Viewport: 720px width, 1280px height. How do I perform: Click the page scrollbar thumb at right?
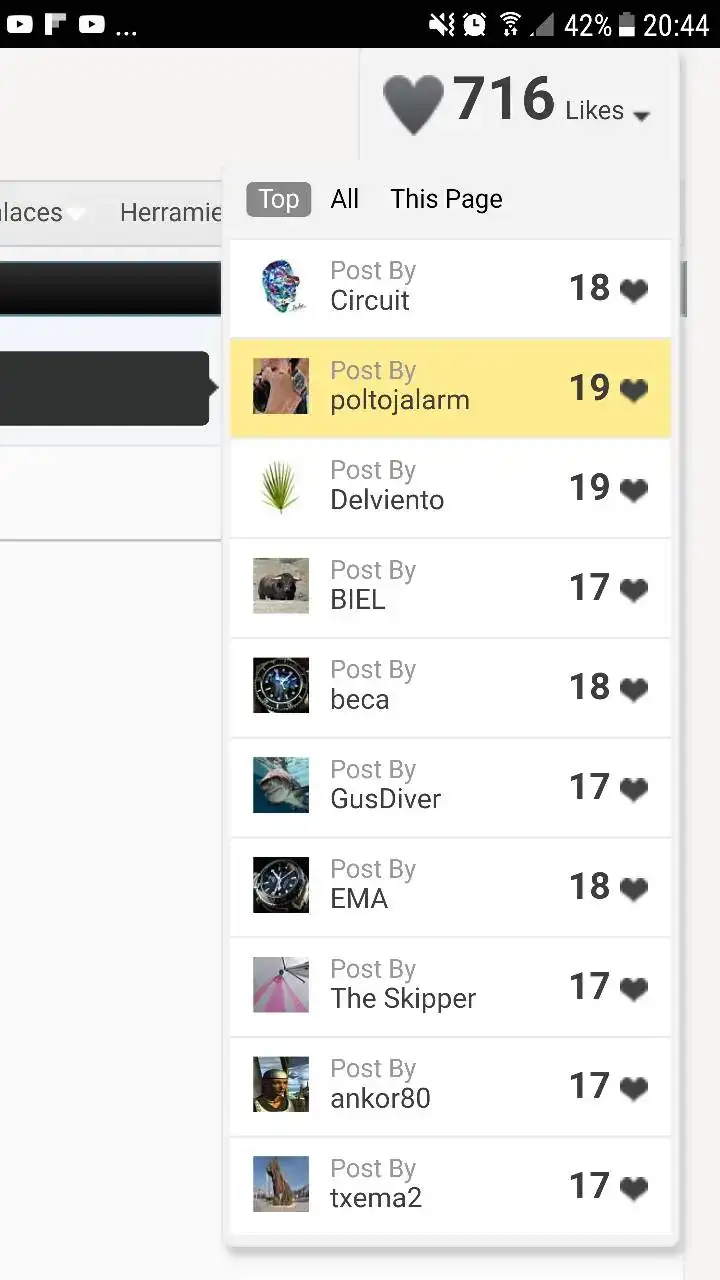click(684, 289)
